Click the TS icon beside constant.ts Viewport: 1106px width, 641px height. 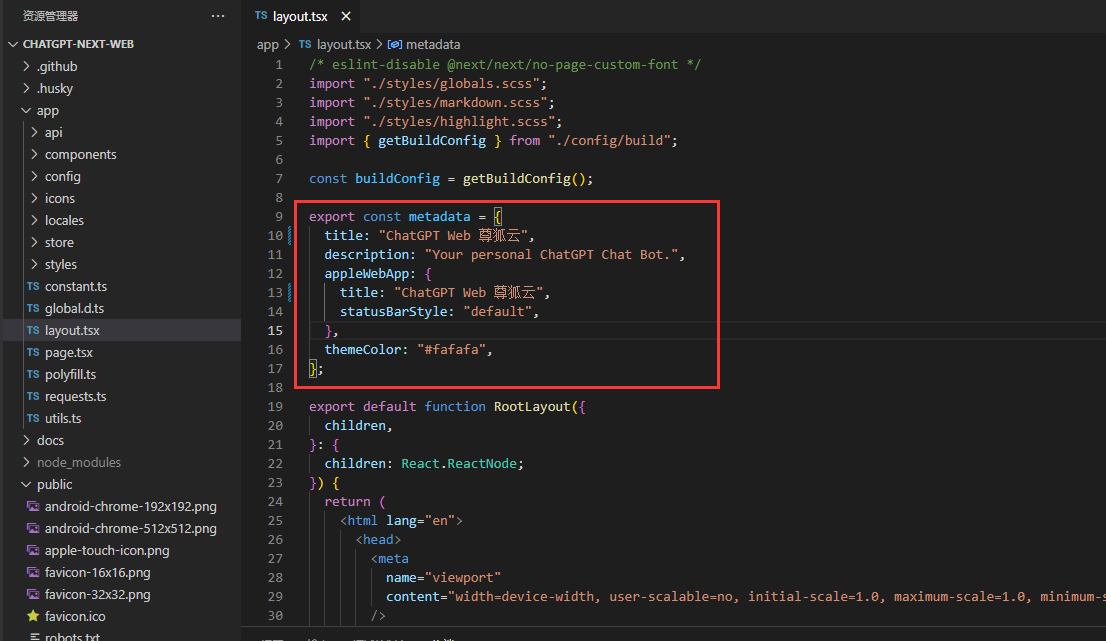click(33, 286)
